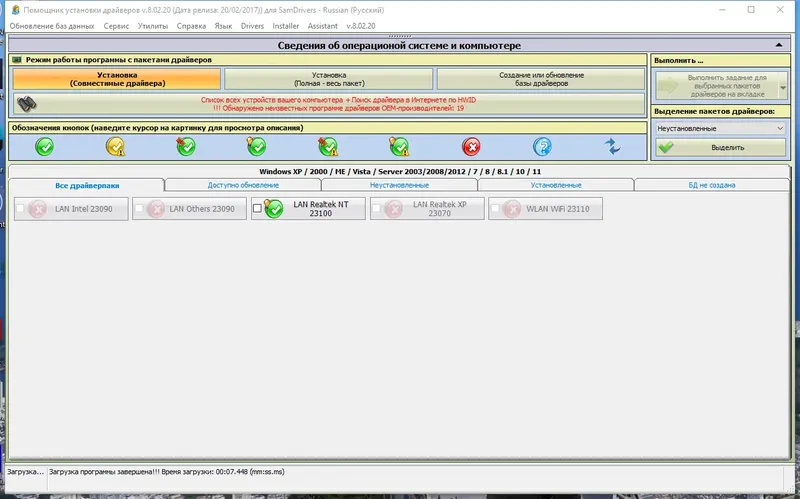Click the dotted splitter grip above header
The width and height of the screenshot is (800, 499).
pyautogui.click(x=399, y=36)
